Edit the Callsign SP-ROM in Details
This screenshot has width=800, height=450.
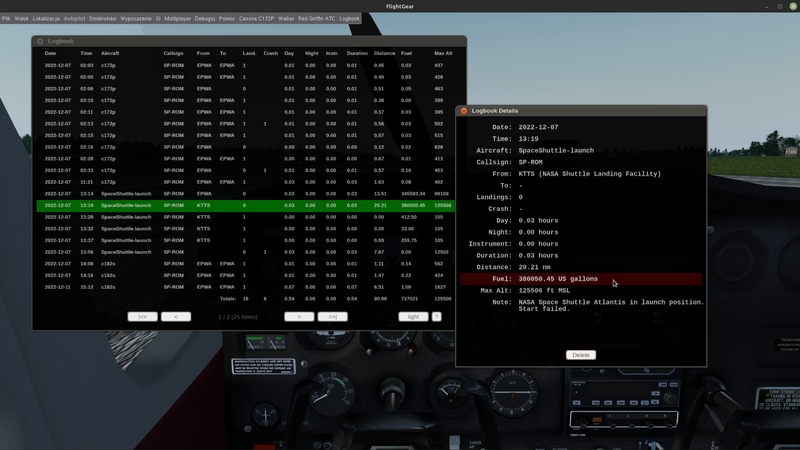click(531, 162)
